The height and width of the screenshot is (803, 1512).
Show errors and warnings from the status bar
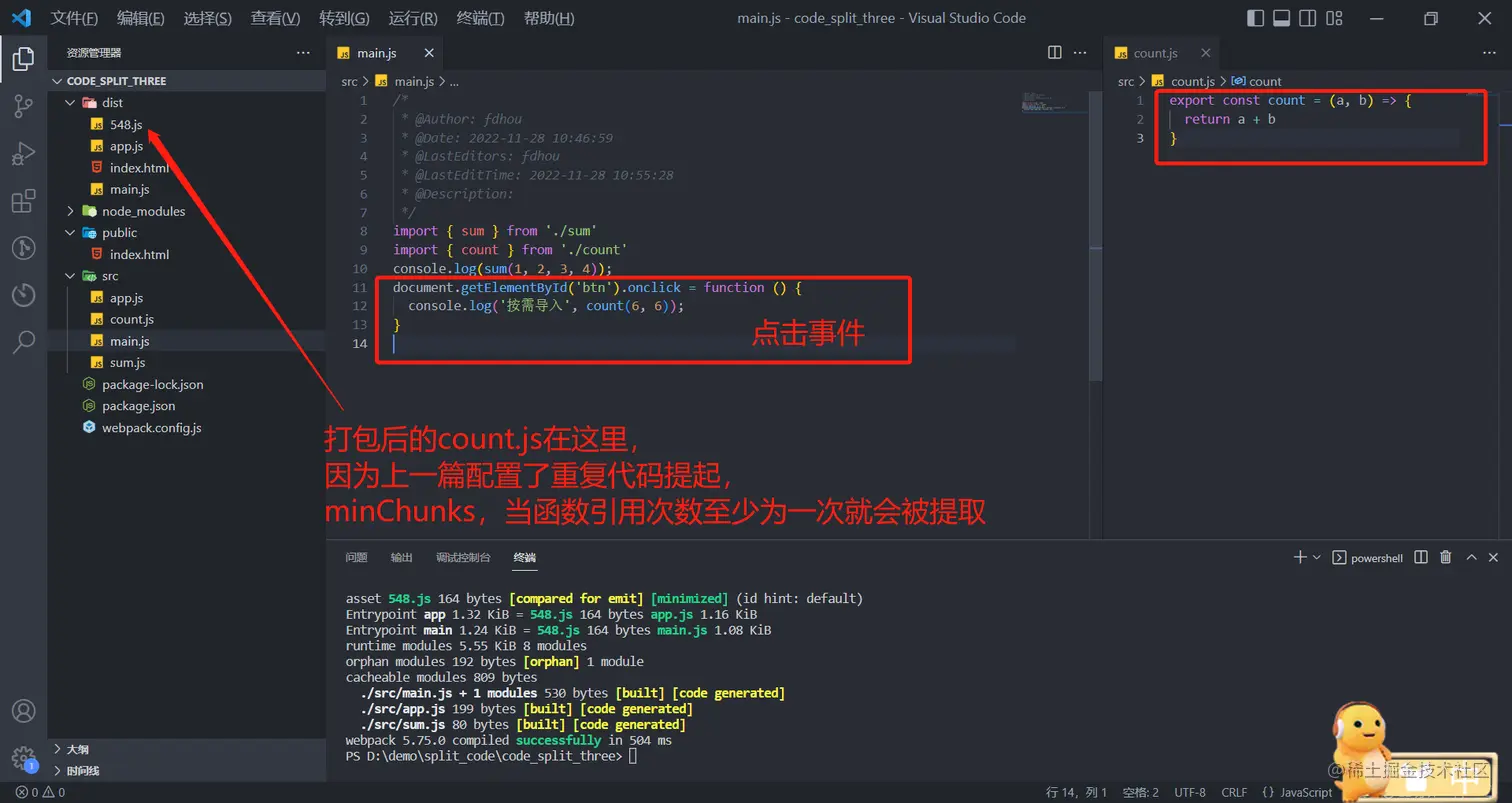(x=40, y=793)
